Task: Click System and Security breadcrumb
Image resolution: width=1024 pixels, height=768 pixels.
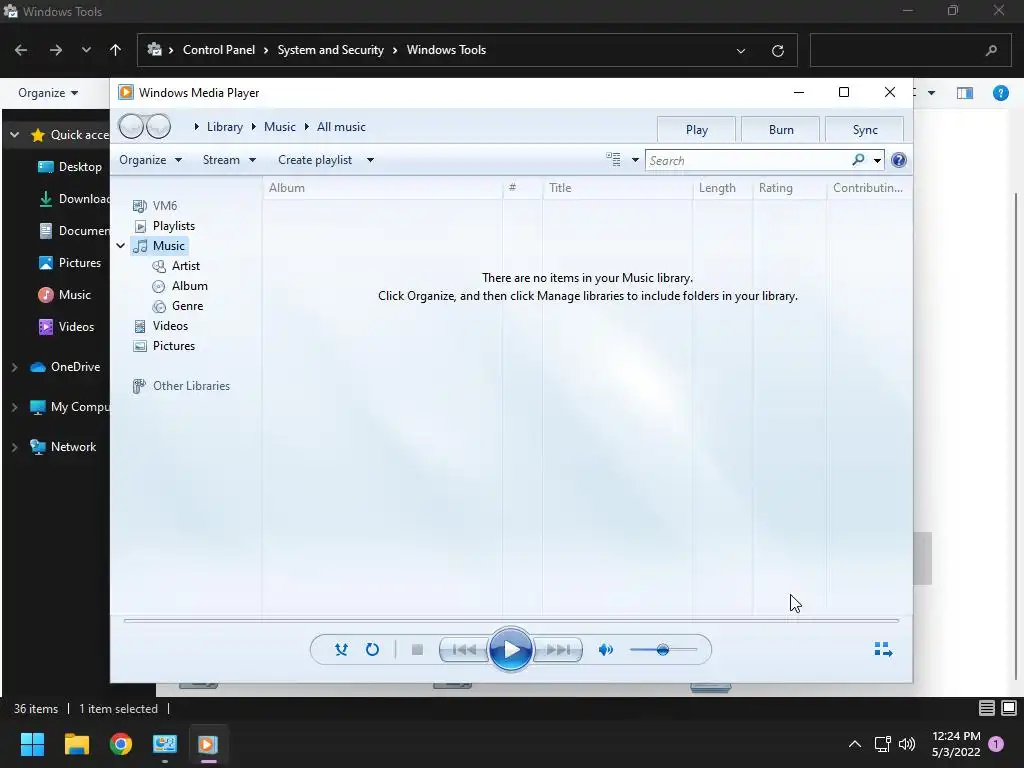Action: click(x=330, y=50)
